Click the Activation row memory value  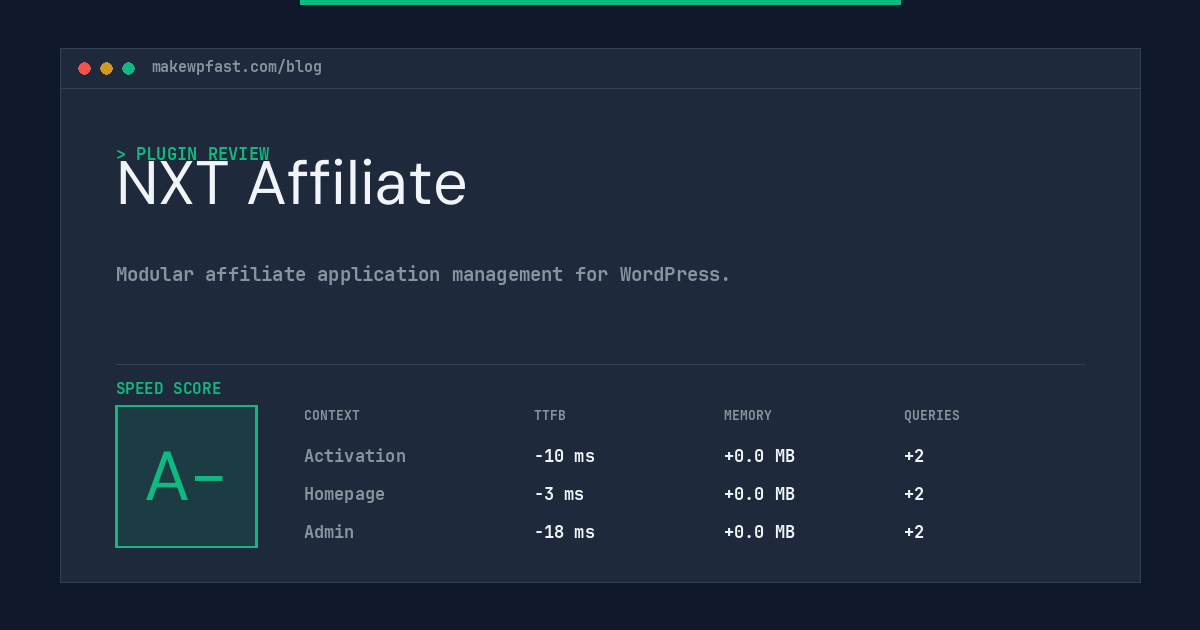pos(759,456)
